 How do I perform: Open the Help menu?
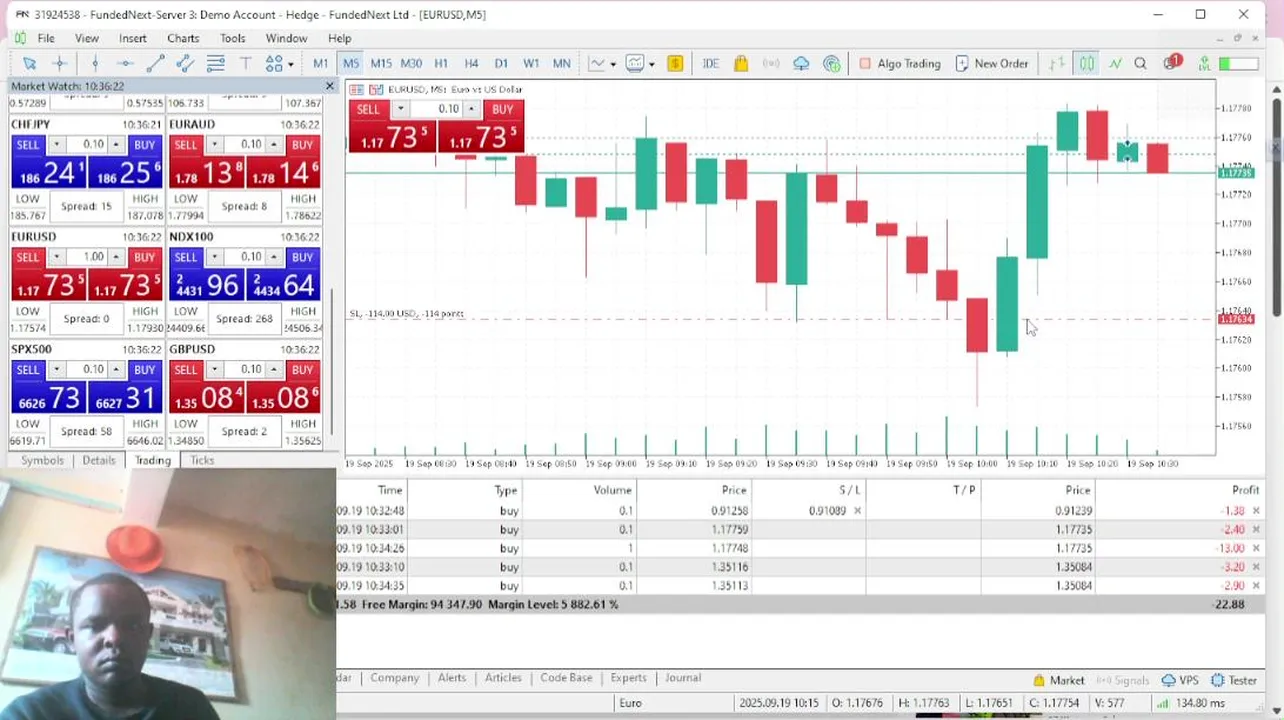coord(340,38)
